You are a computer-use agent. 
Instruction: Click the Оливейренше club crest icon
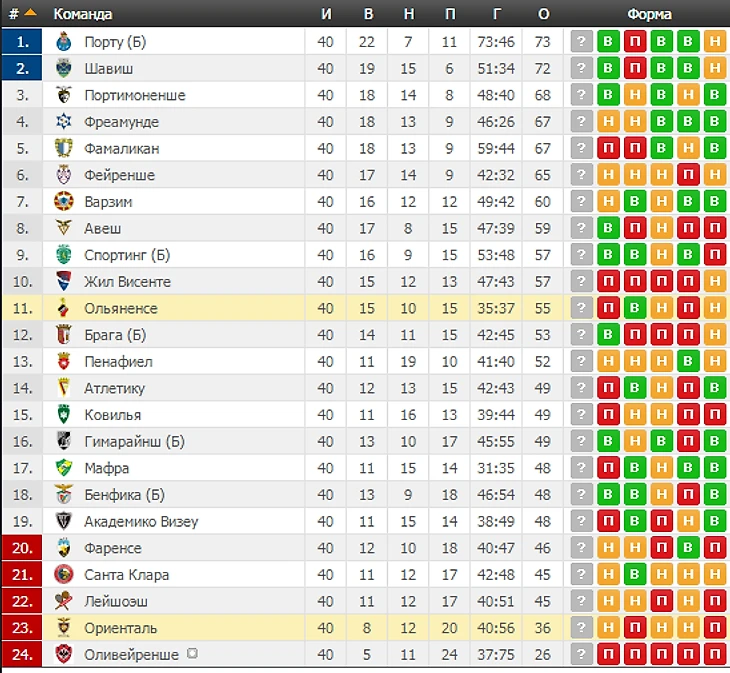tap(63, 654)
